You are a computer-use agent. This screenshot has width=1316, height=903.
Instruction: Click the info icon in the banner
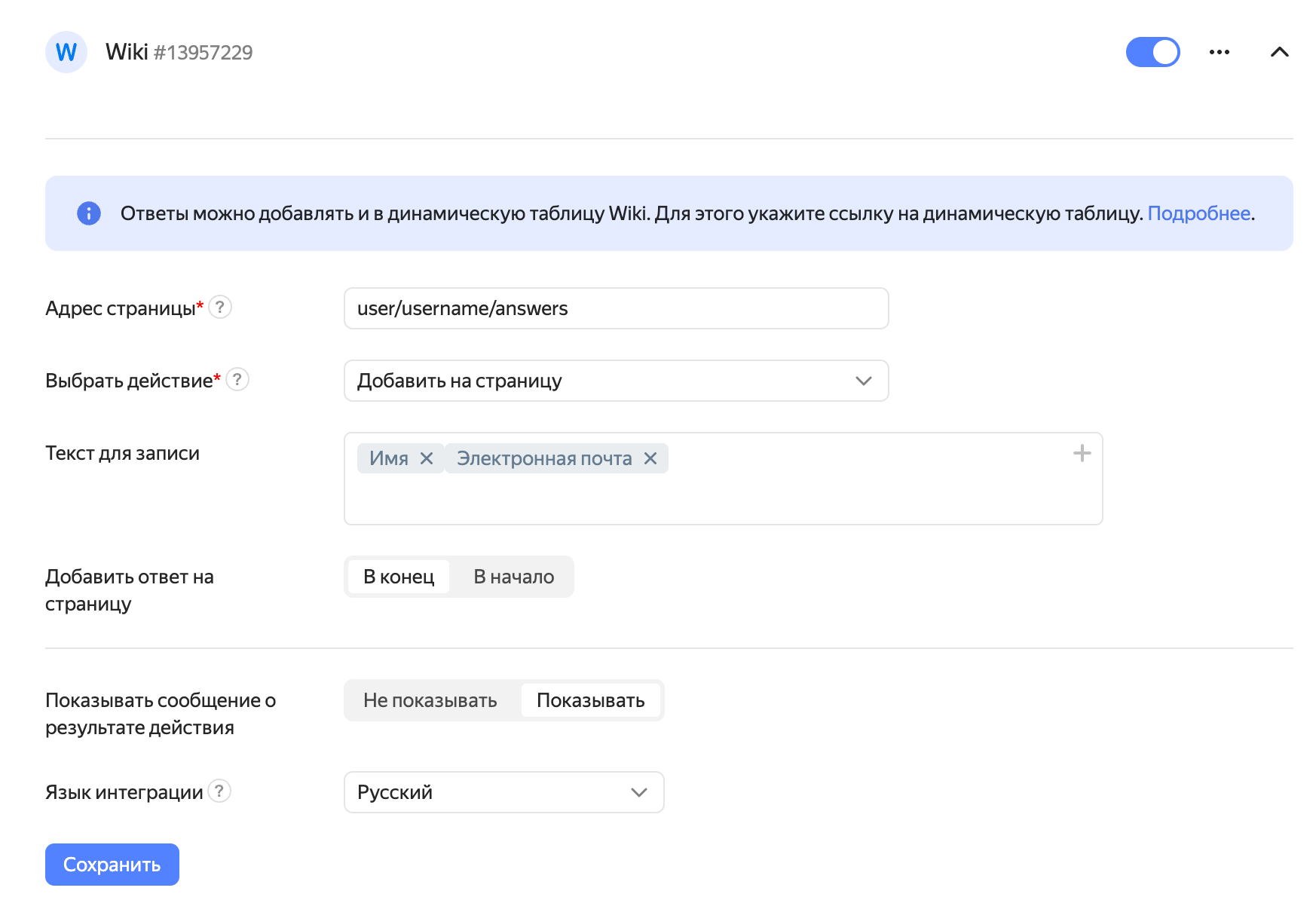[x=89, y=213]
